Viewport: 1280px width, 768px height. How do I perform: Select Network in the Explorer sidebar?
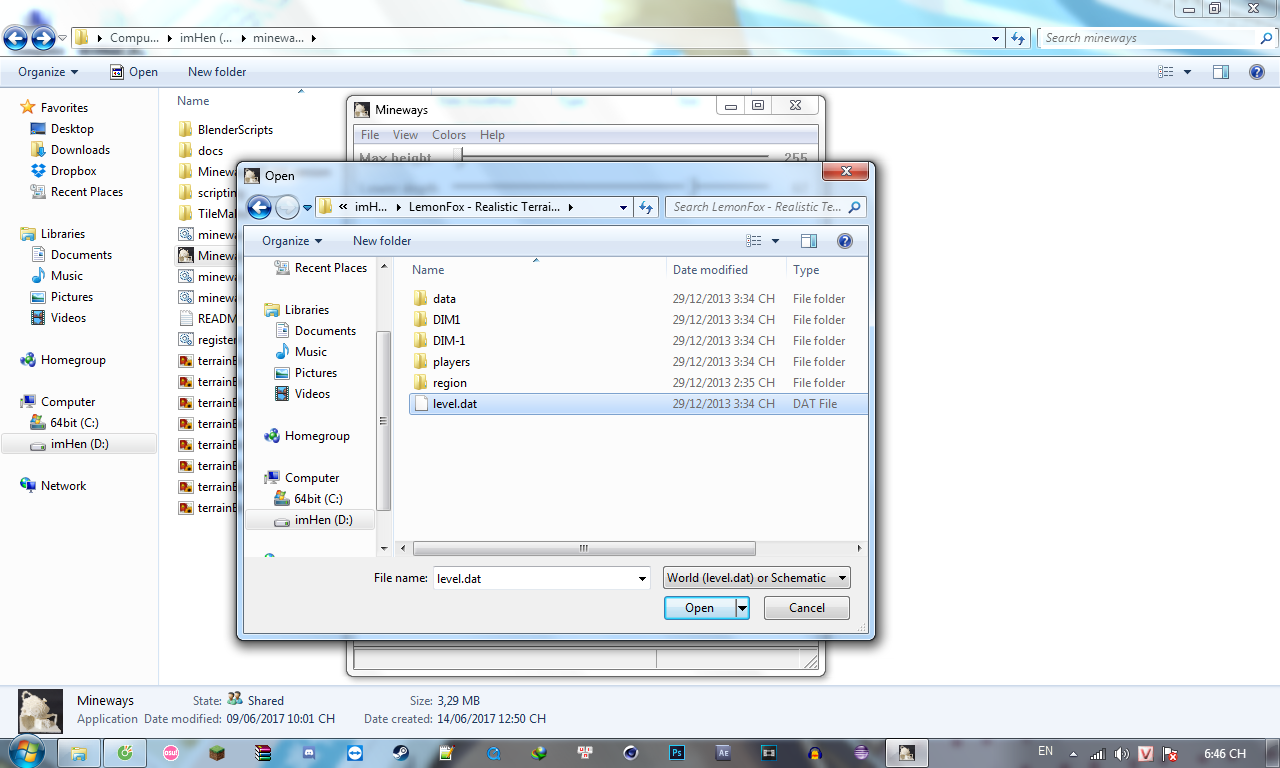click(63, 486)
